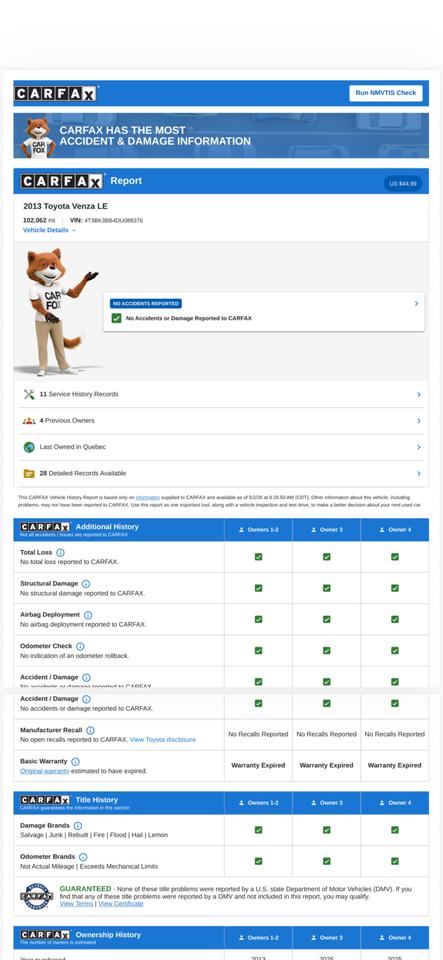Open the Manufacturer Recall info icon
The image size is (443, 960).
[90, 730]
